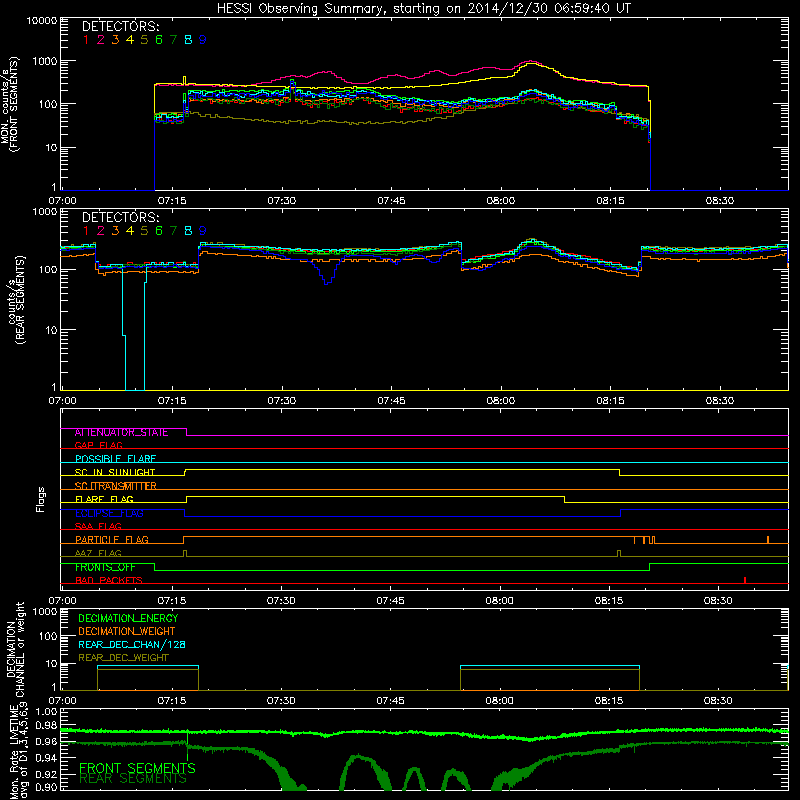Click the 'BAD_PACKETS' flag label
The height and width of the screenshot is (800, 800).
[109, 580]
